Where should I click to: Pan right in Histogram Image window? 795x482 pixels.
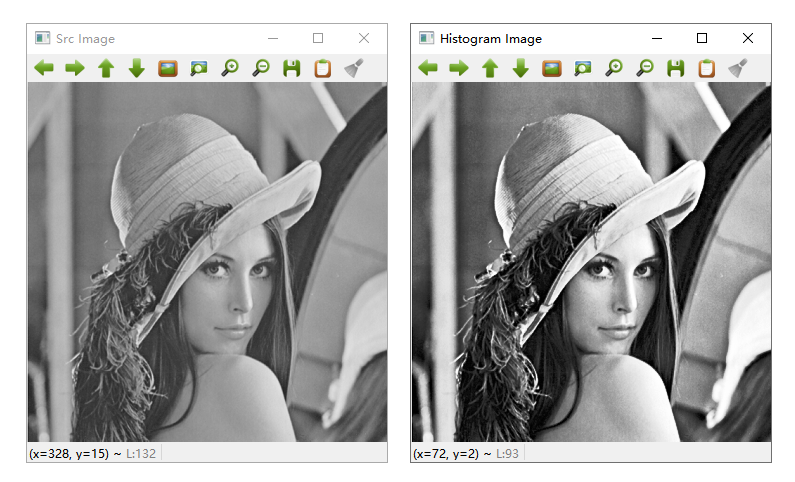click(x=459, y=68)
